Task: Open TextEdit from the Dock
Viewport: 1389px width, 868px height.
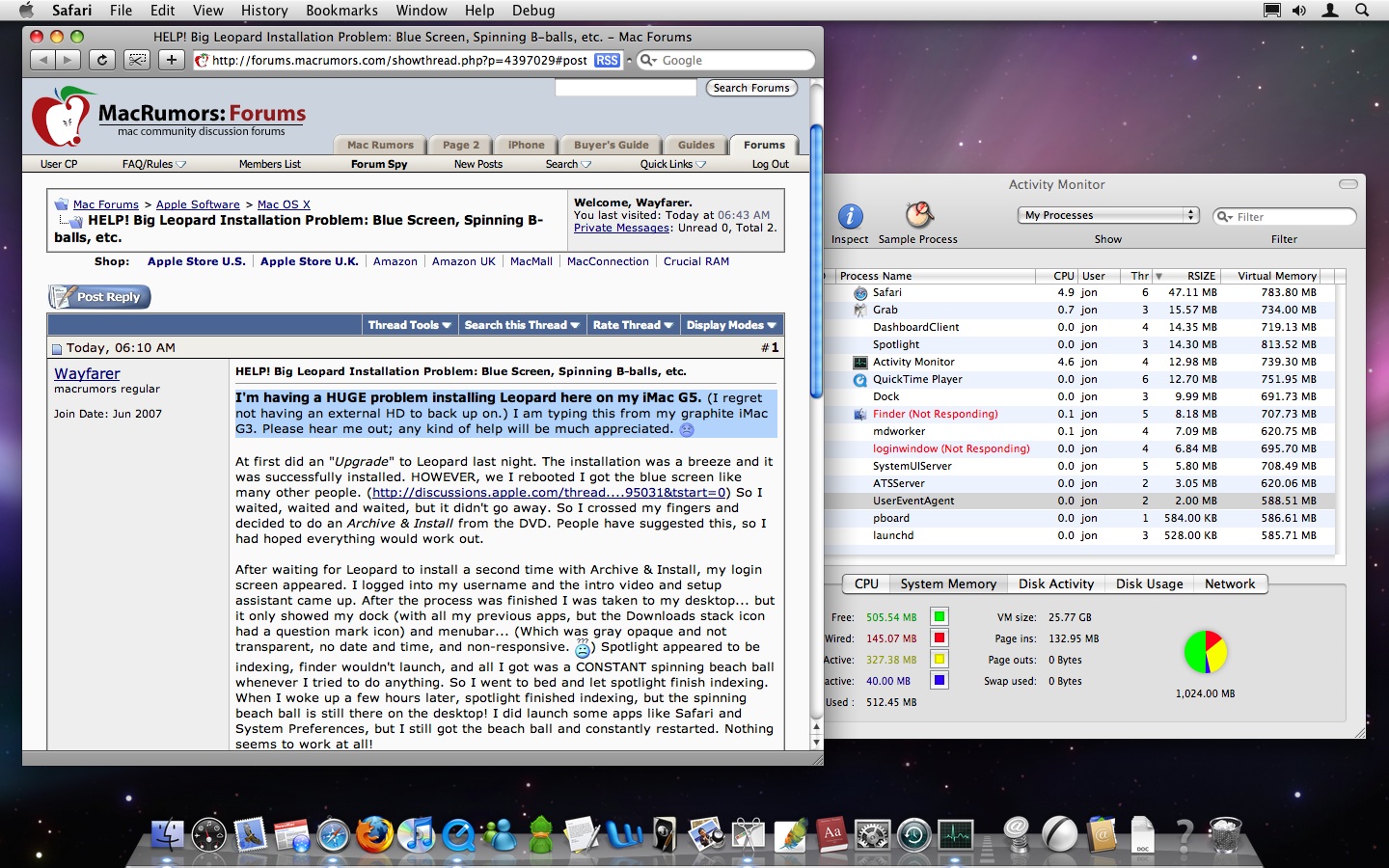Action: [583, 835]
